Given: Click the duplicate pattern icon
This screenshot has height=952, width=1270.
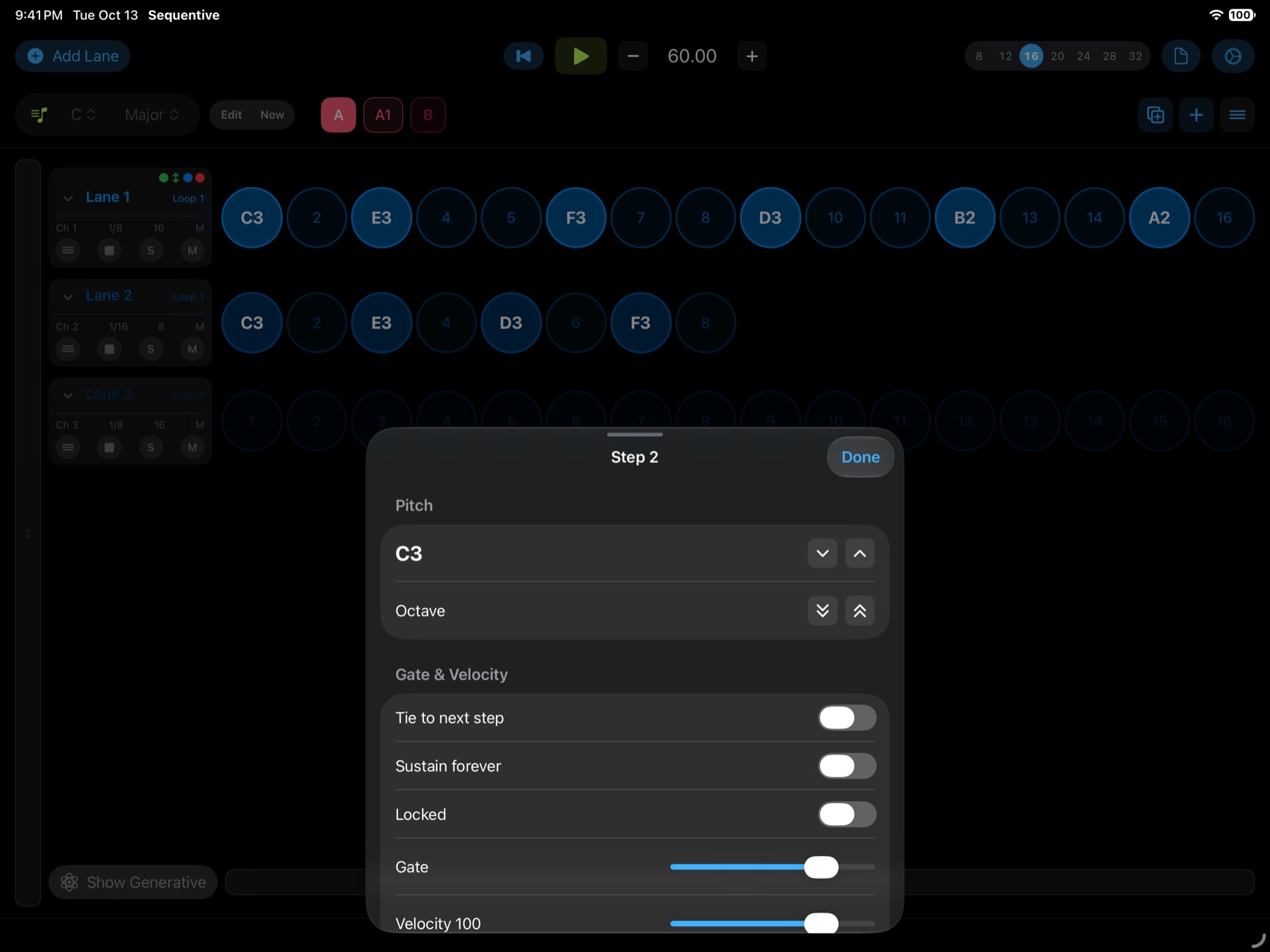Looking at the screenshot, I should tap(1156, 115).
